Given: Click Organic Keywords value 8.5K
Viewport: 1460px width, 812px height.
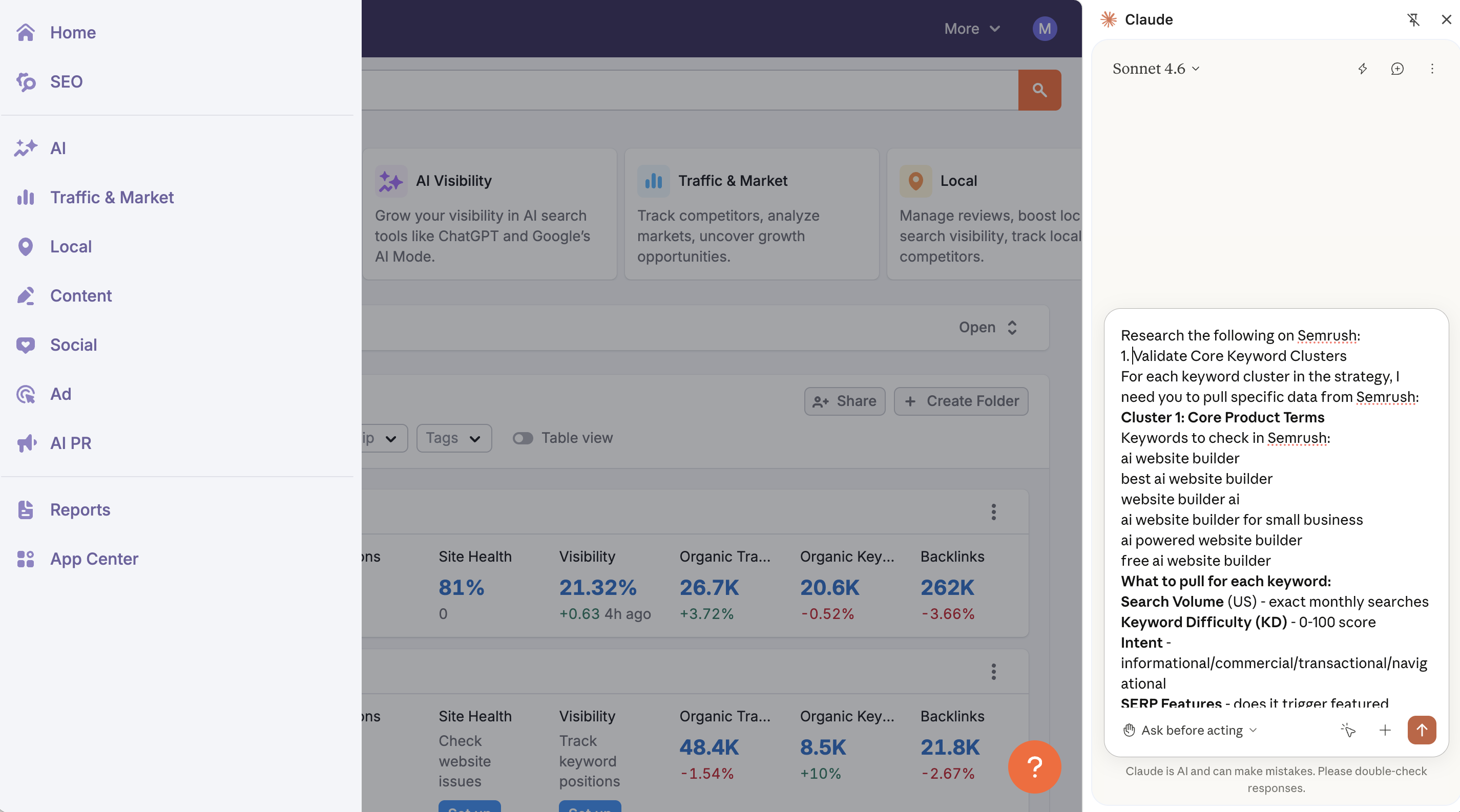Looking at the screenshot, I should pyautogui.click(x=823, y=747).
